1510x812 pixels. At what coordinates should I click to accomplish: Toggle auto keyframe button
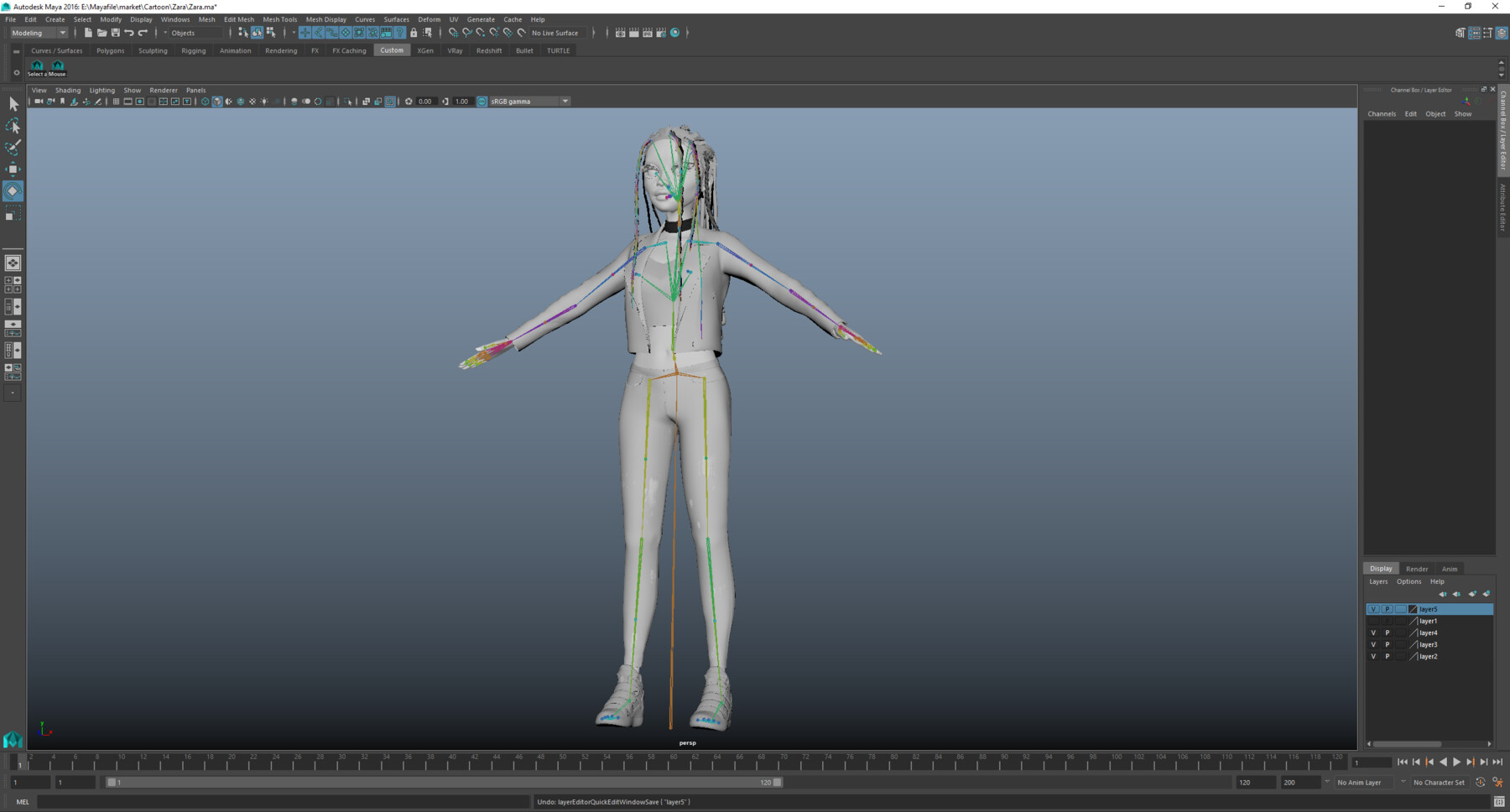click(1481, 783)
